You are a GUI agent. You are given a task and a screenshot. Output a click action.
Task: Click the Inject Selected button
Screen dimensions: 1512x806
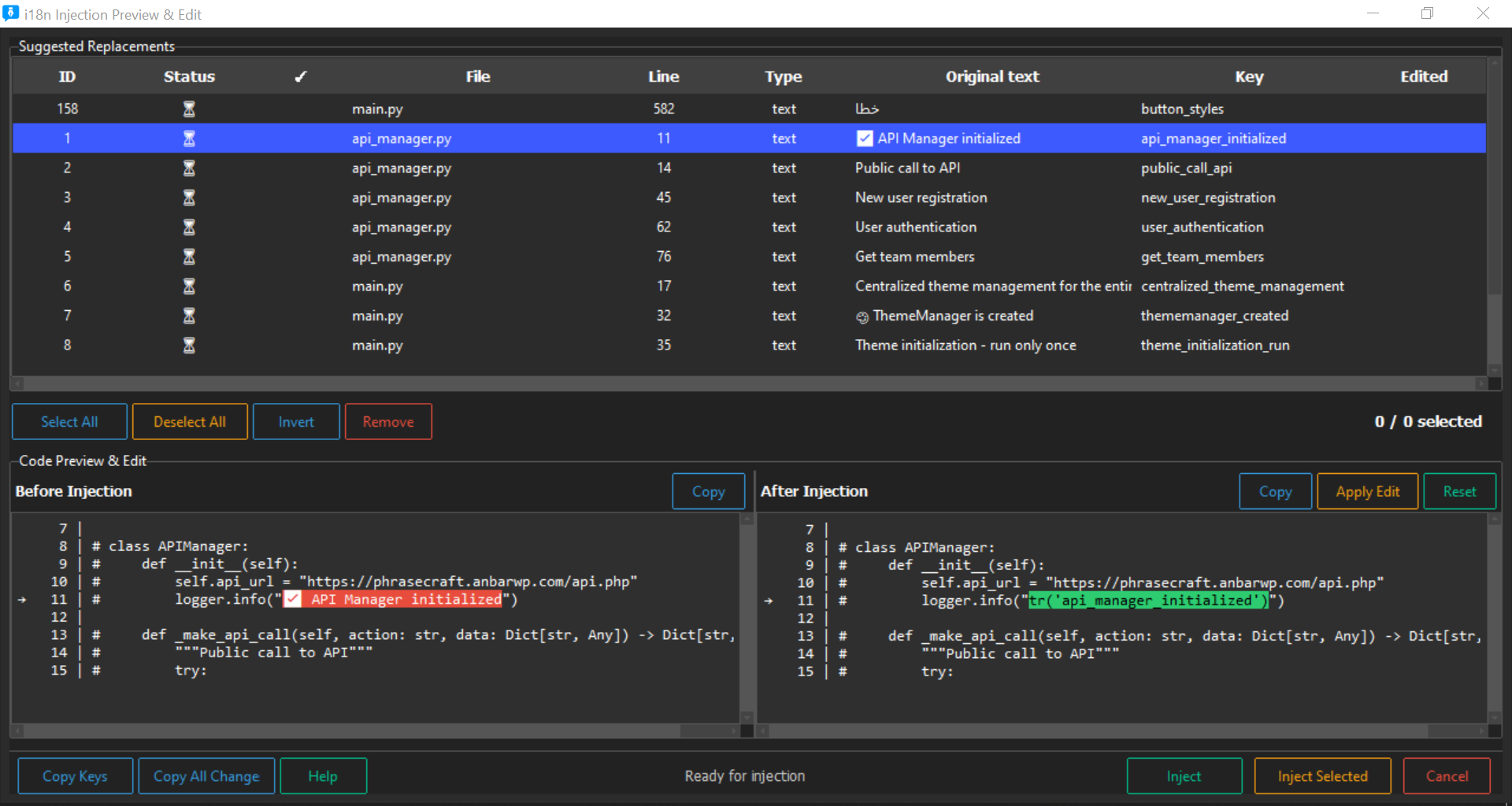[x=1322, y=776]
